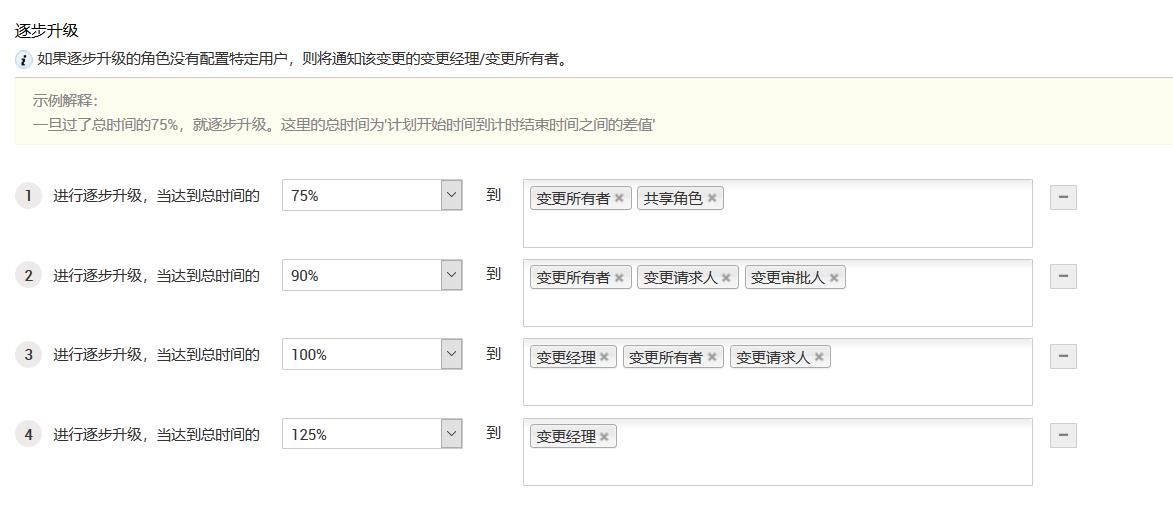Screen dimensions: 1173x525
Task: Delete escalation level 1 with minus button
Action: [x=1063, y=197]
